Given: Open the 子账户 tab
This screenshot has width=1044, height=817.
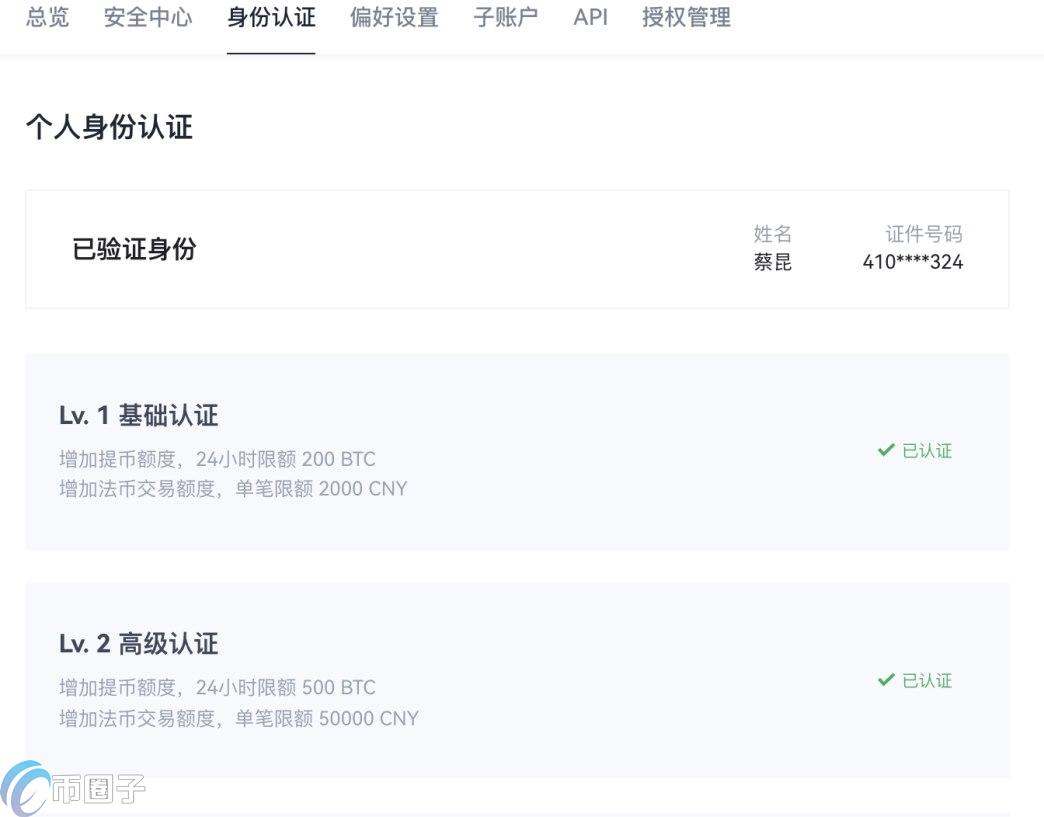Looking at the screenshot, I should 505,17.
